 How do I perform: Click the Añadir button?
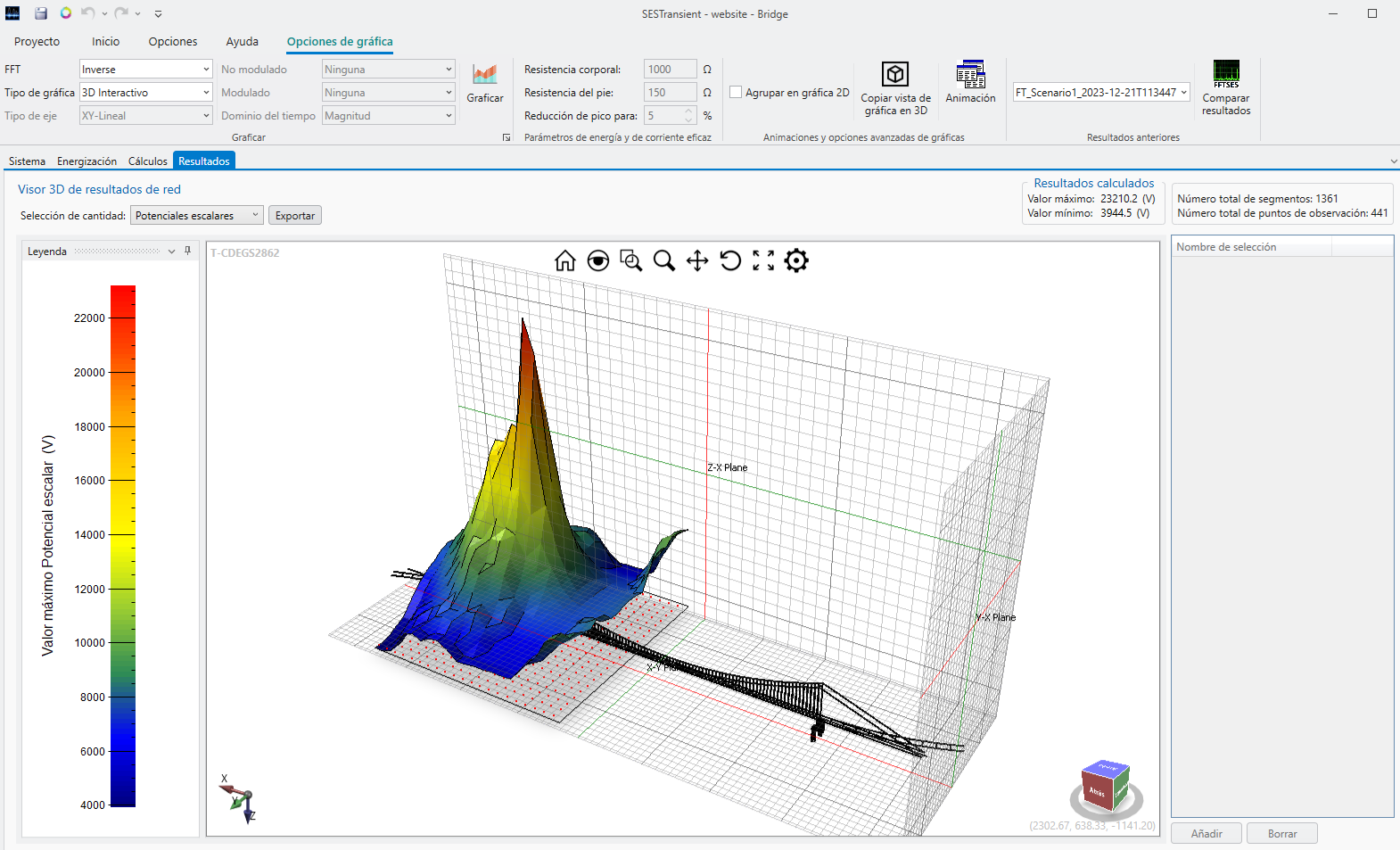pos(1206,833)
